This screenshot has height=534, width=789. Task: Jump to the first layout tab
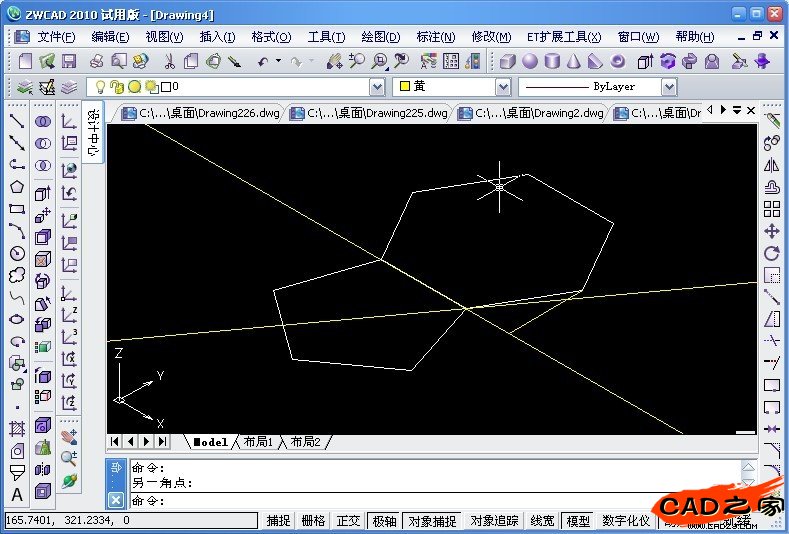click(115, 441)
